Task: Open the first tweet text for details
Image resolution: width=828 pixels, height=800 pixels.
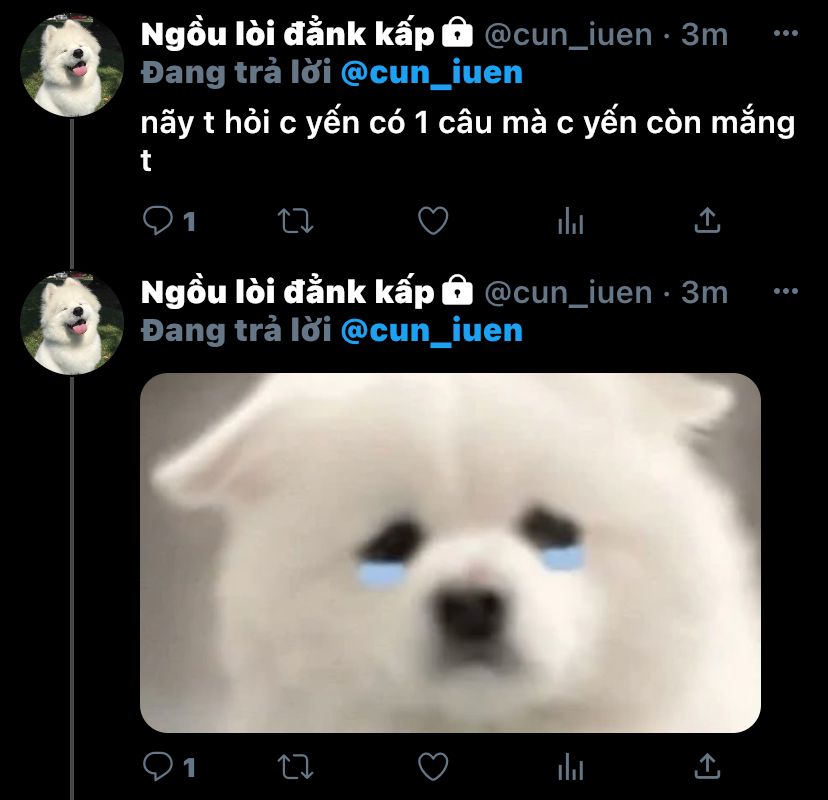Action: 468,140
